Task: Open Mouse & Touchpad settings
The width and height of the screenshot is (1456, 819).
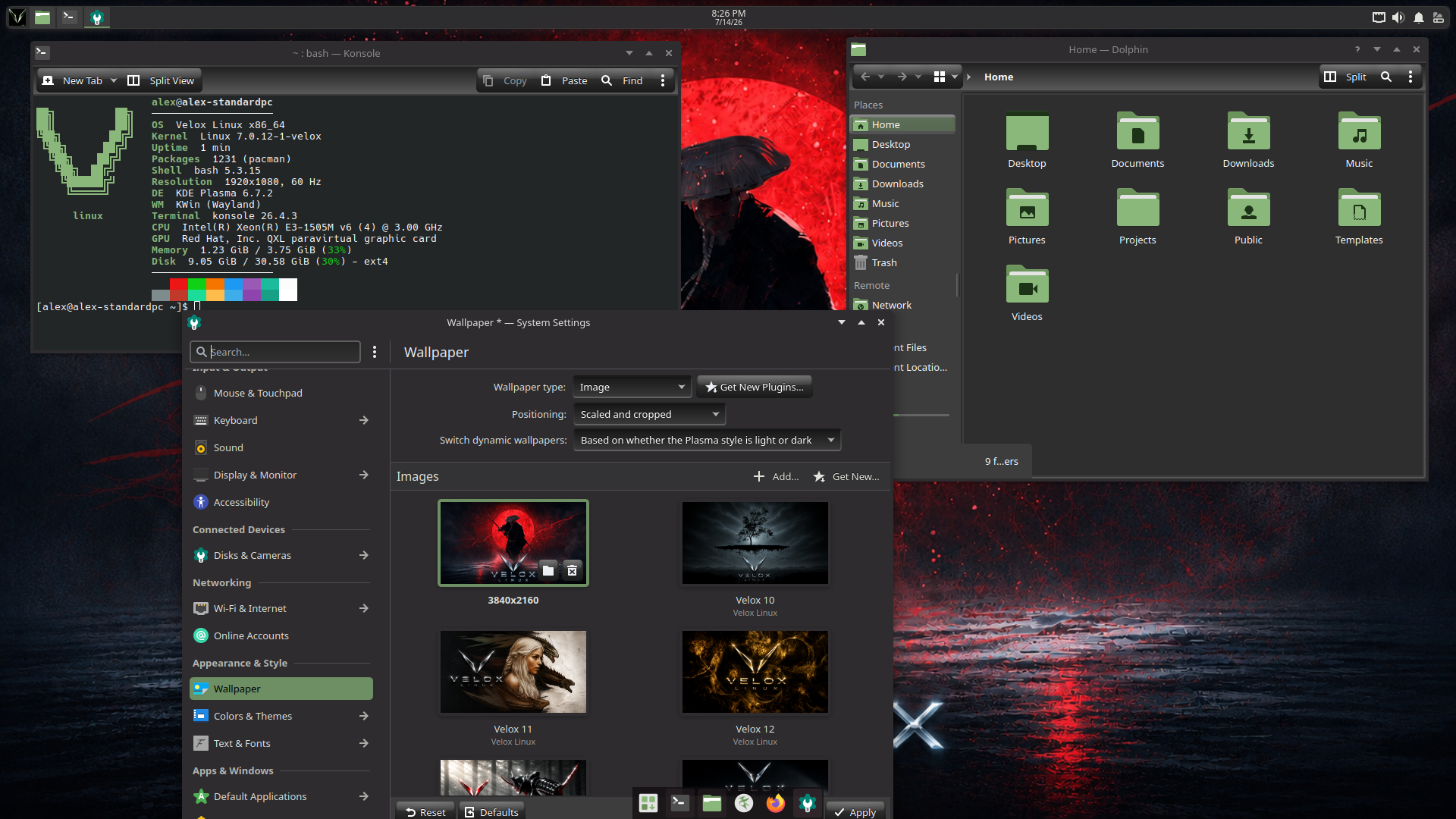Action: [x=281, y=393]
